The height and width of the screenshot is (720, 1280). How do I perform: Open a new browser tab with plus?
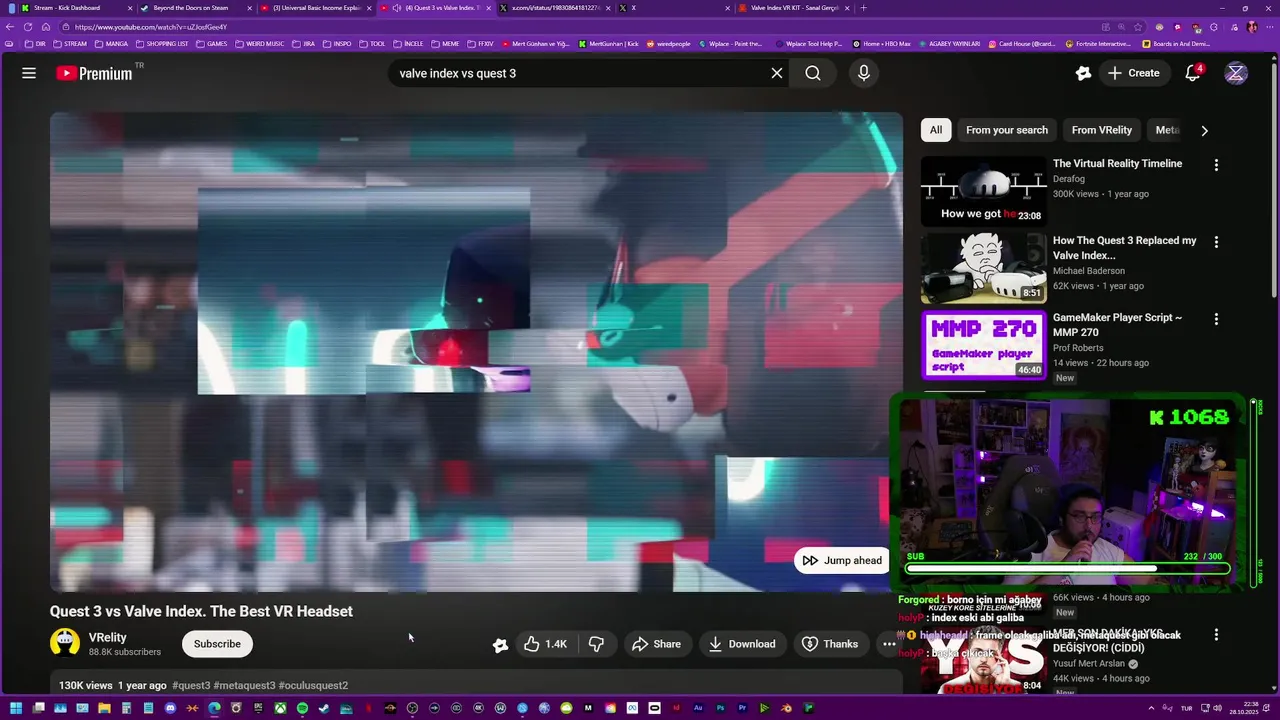point(864,8)
